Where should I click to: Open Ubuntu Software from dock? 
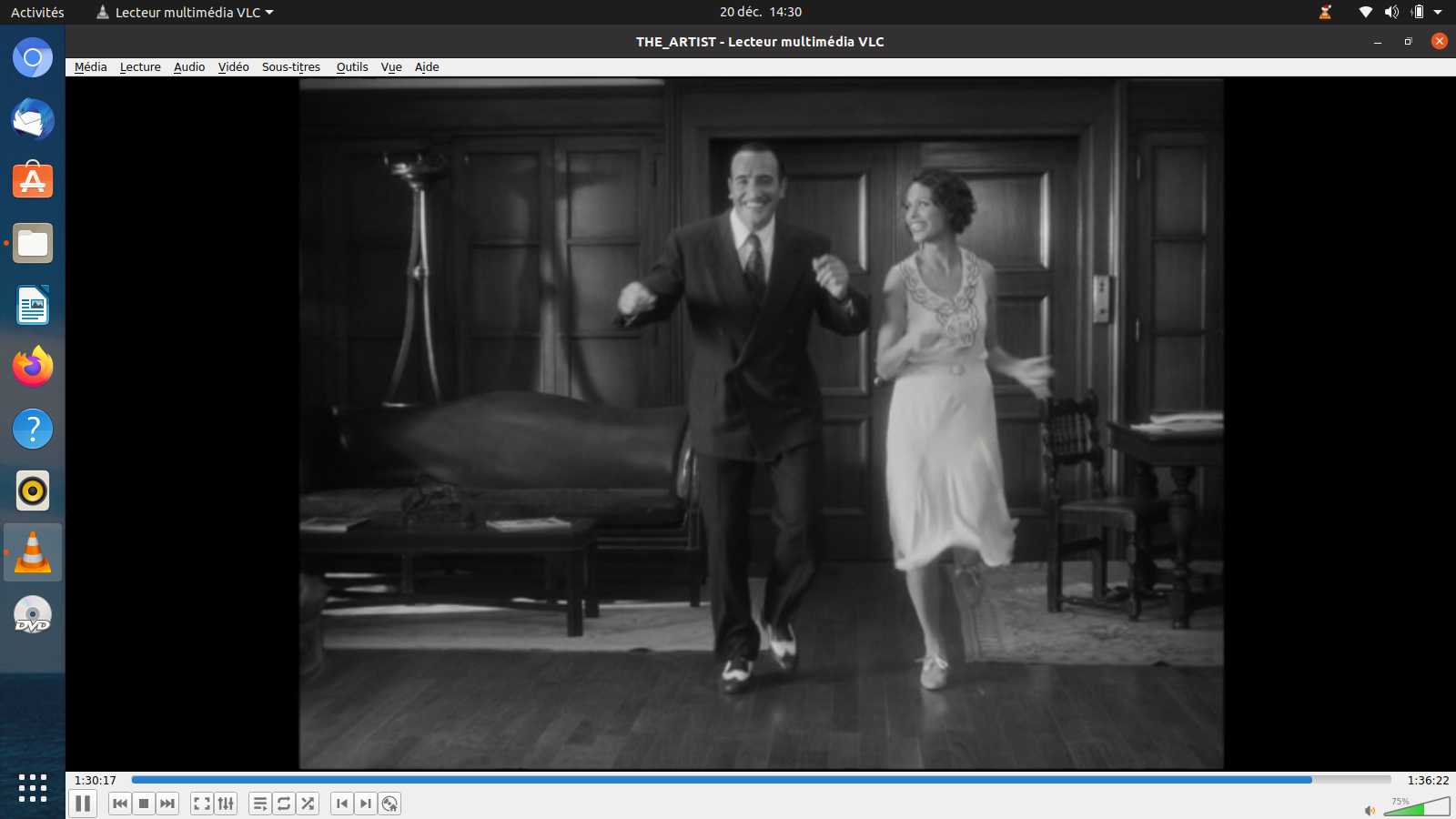33,181
